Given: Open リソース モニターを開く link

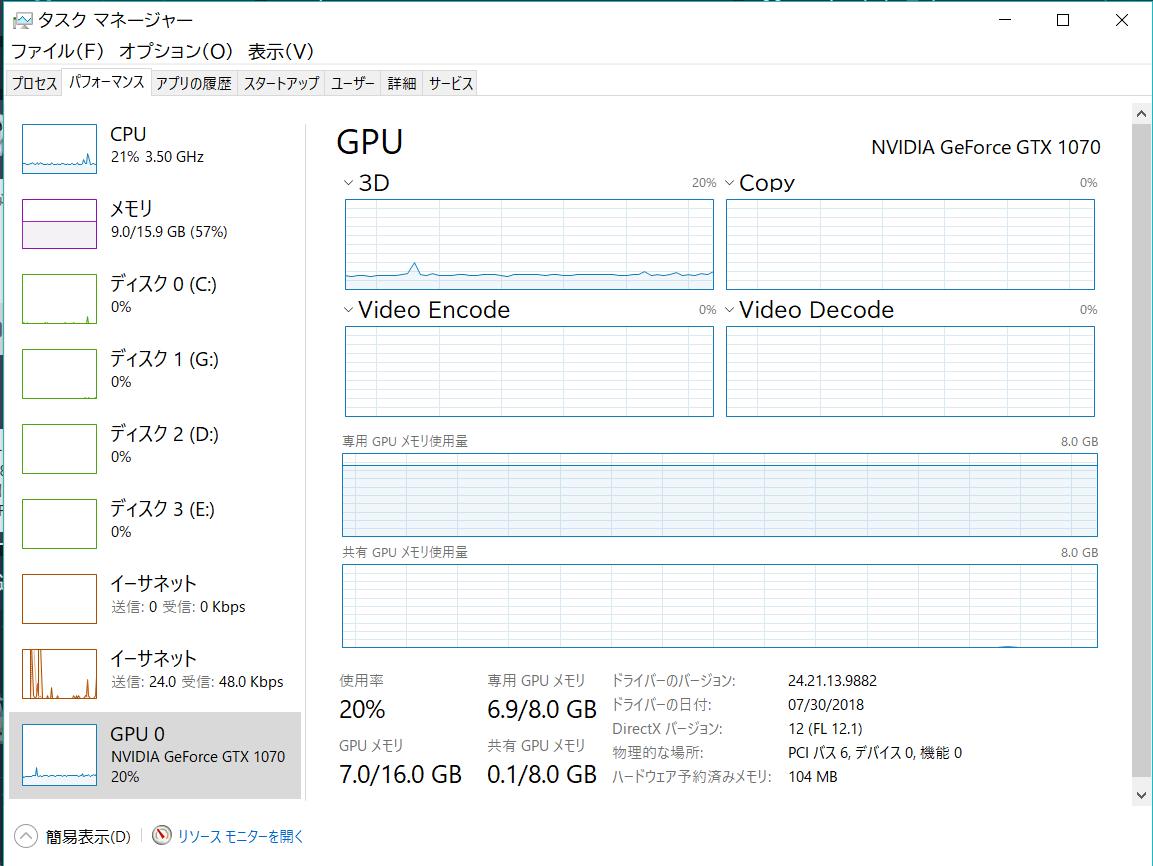Looking at the screenshot, I should pos(240,836).
